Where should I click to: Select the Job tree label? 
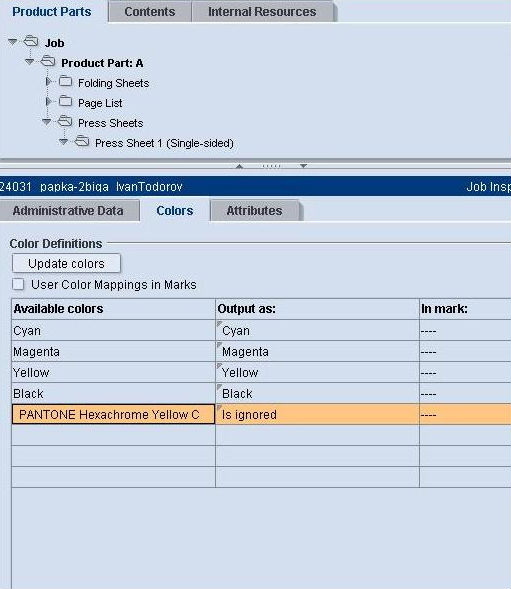point(54,43)
